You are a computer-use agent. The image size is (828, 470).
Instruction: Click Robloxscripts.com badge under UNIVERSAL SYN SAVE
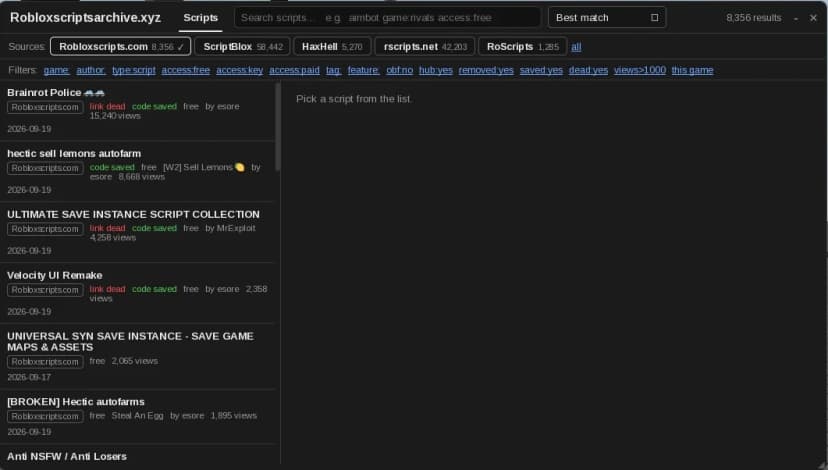[x=45, y=362]
